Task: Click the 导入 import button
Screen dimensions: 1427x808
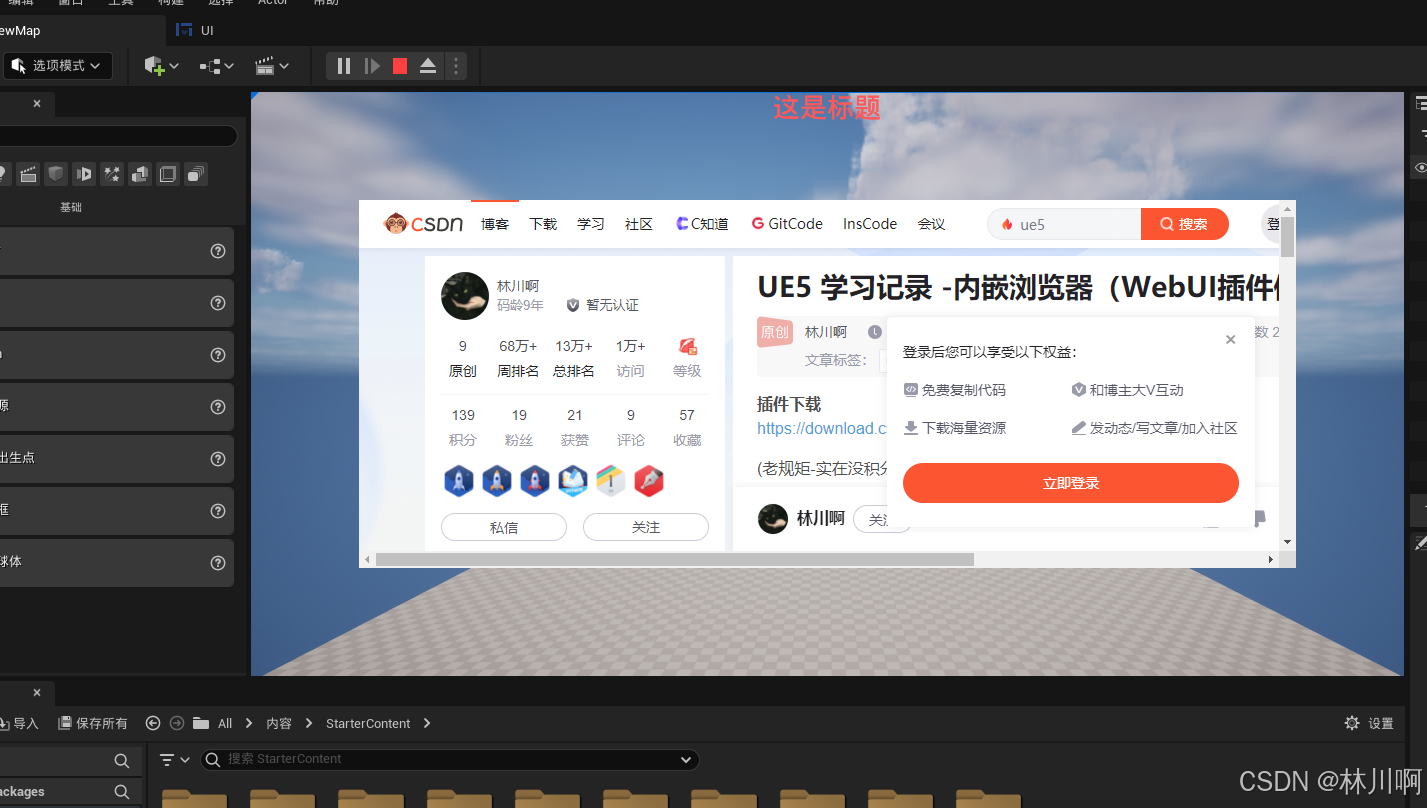Action: [x=19, y=723]
